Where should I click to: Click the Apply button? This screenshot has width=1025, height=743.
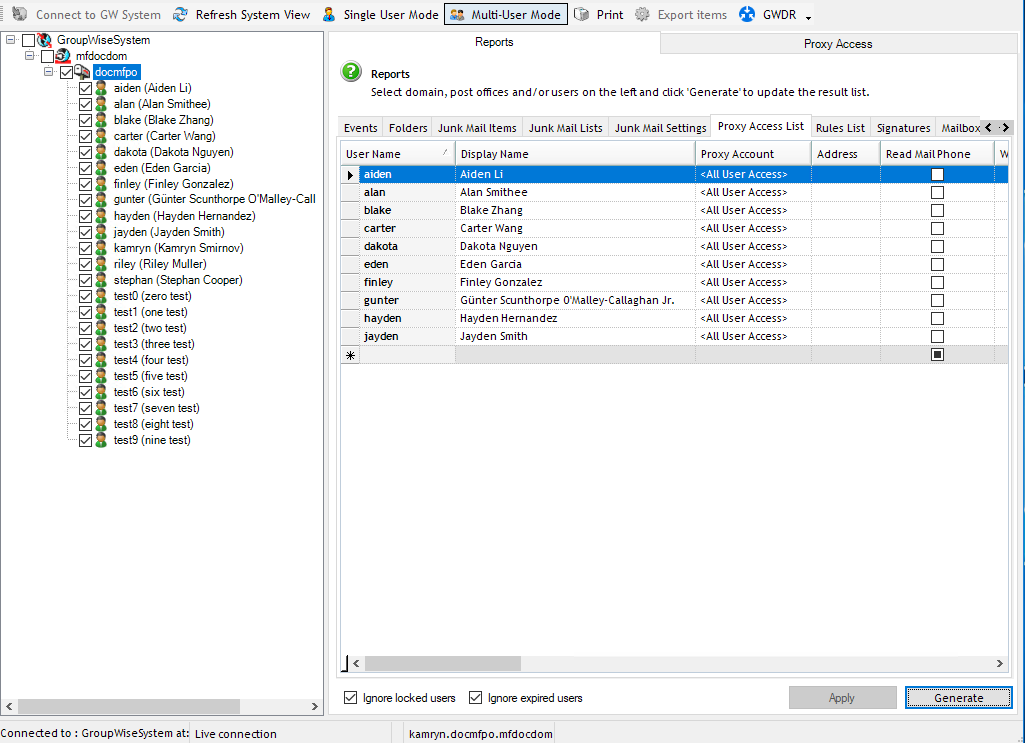tap(842, 697)
